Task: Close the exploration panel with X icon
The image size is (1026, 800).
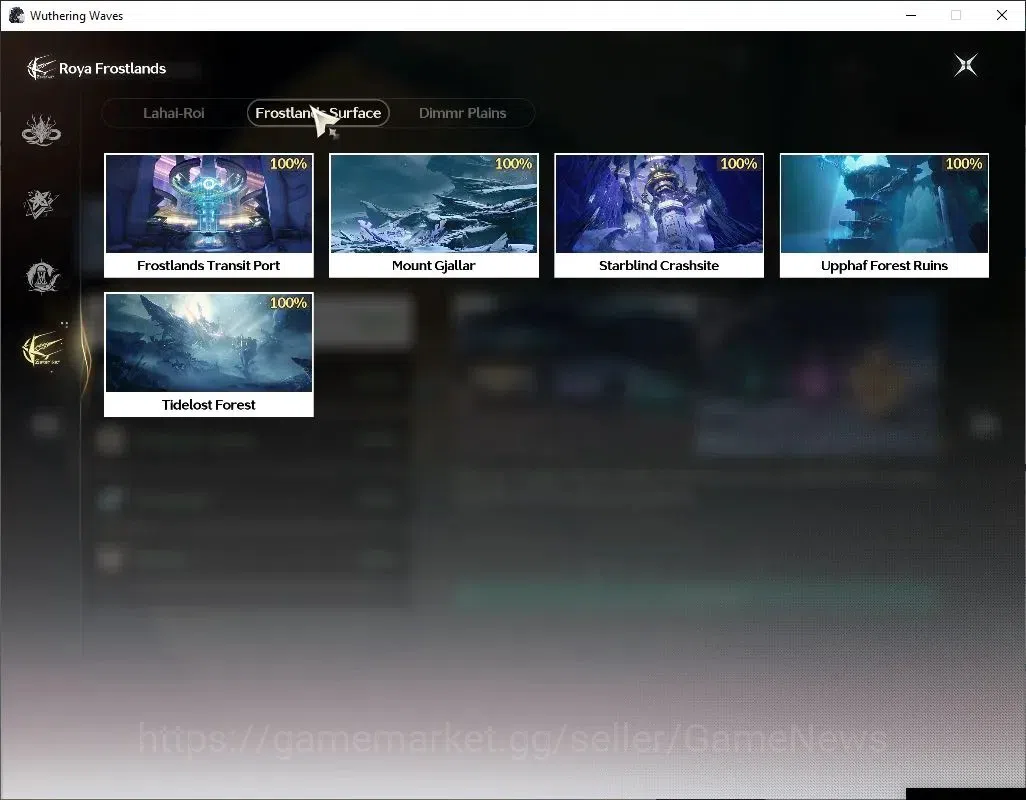Action: coord(965,65)
